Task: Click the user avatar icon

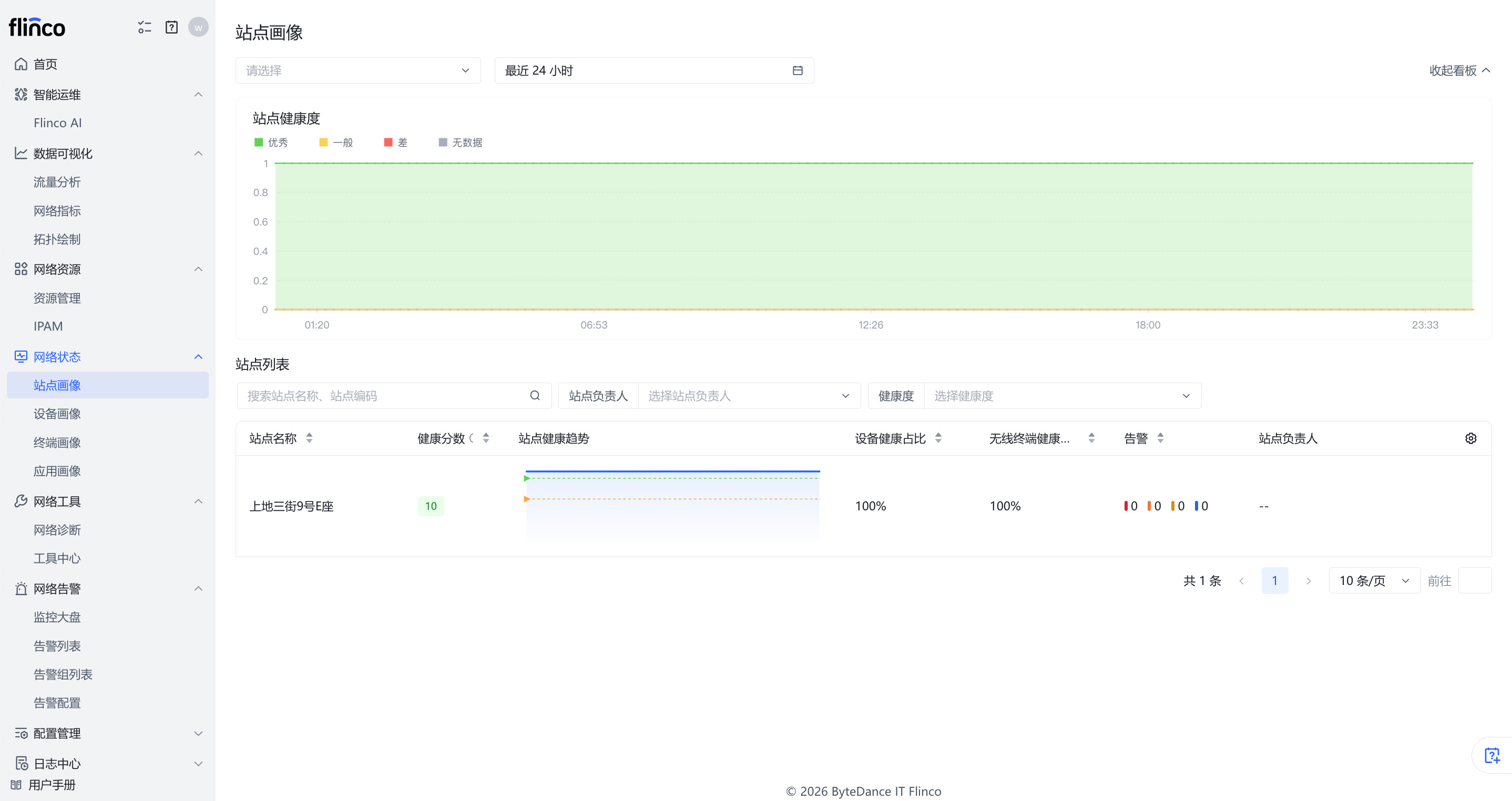Action: (198, 27)
